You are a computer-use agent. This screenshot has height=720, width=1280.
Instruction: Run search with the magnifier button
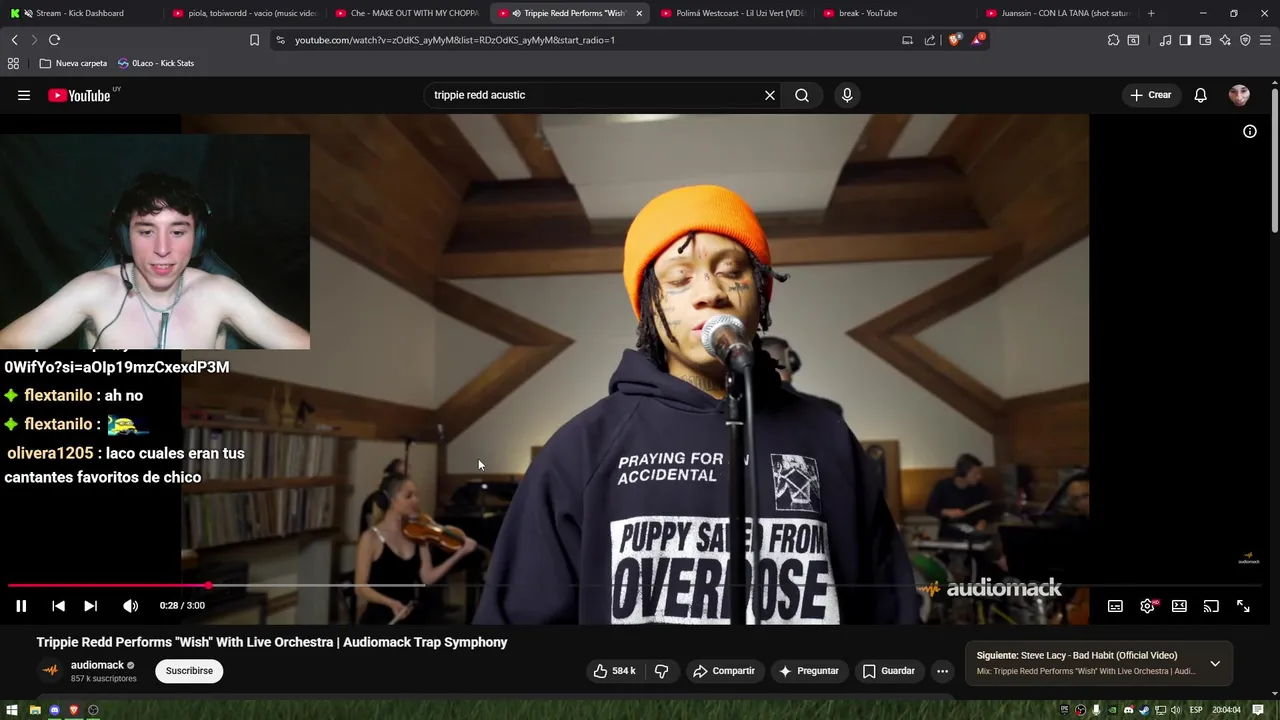point(802,95)
